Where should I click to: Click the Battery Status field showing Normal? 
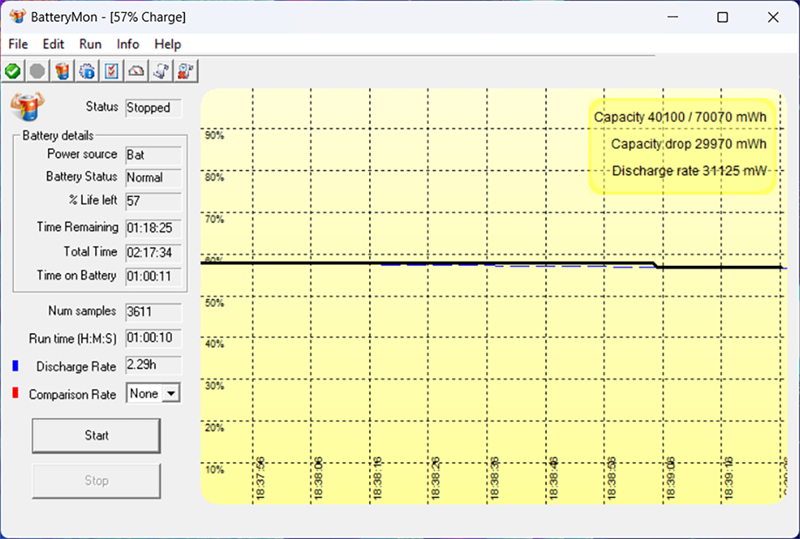pos(153,178)
